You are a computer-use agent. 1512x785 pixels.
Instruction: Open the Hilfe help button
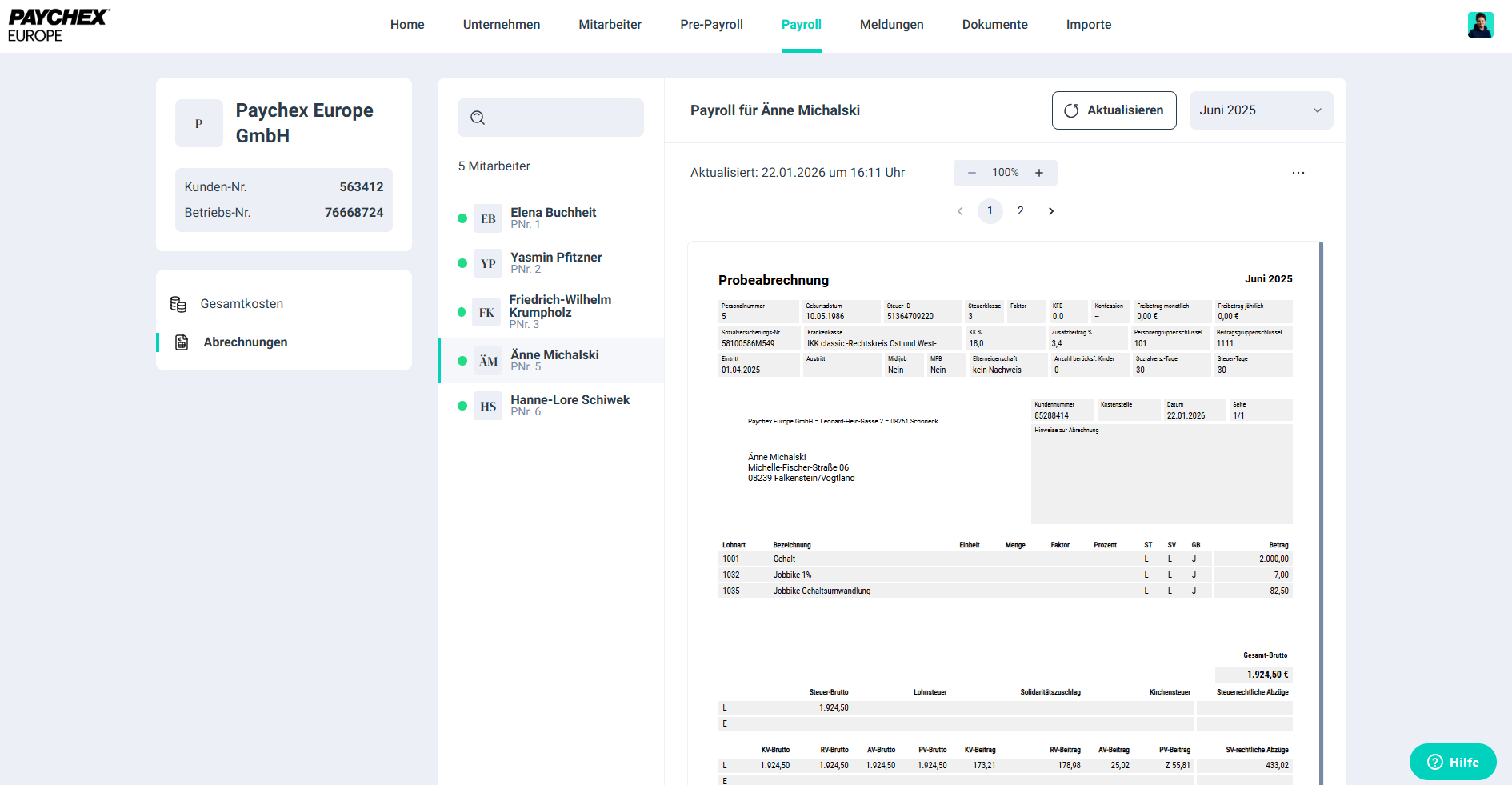1453,762
